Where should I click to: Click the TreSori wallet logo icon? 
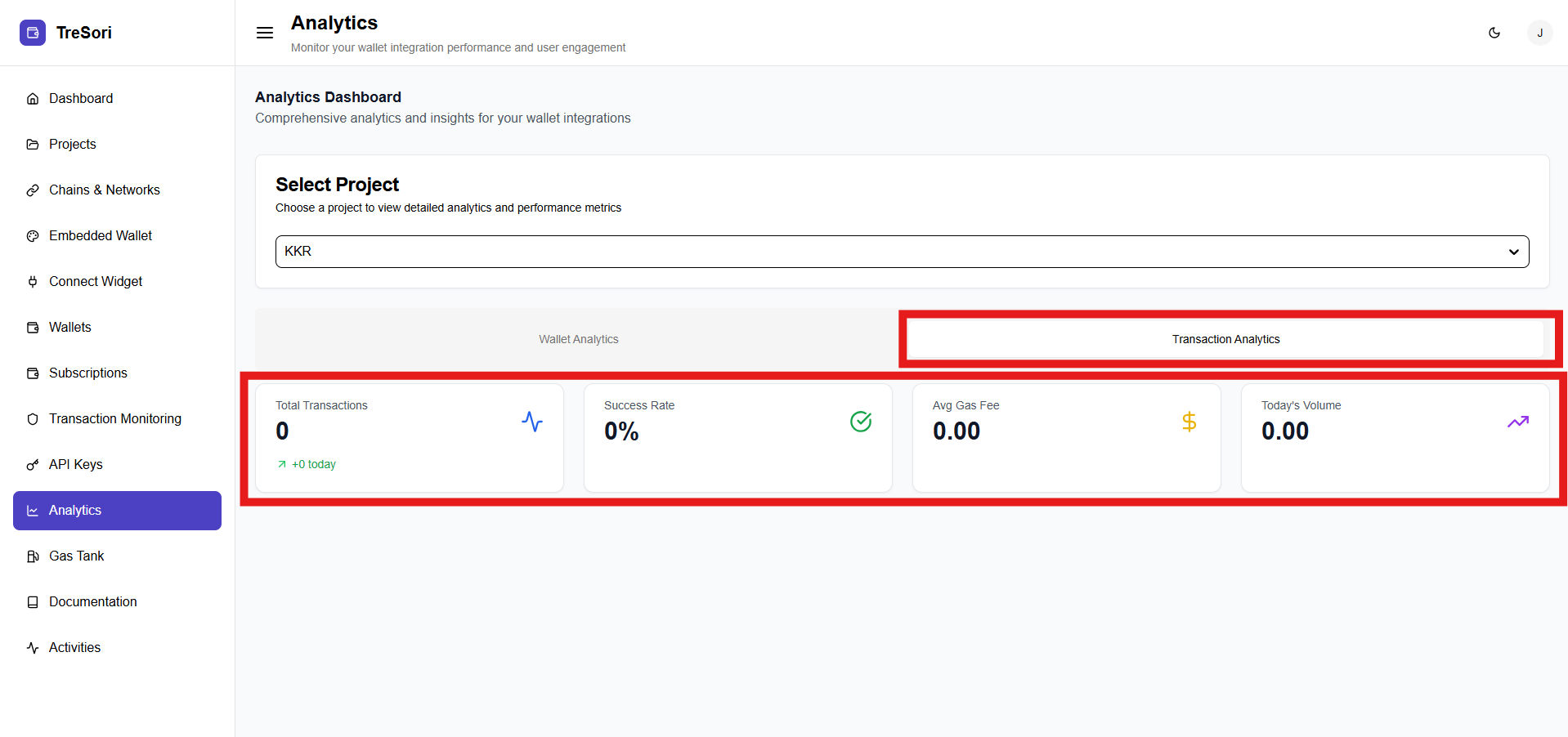coord(33,33)
